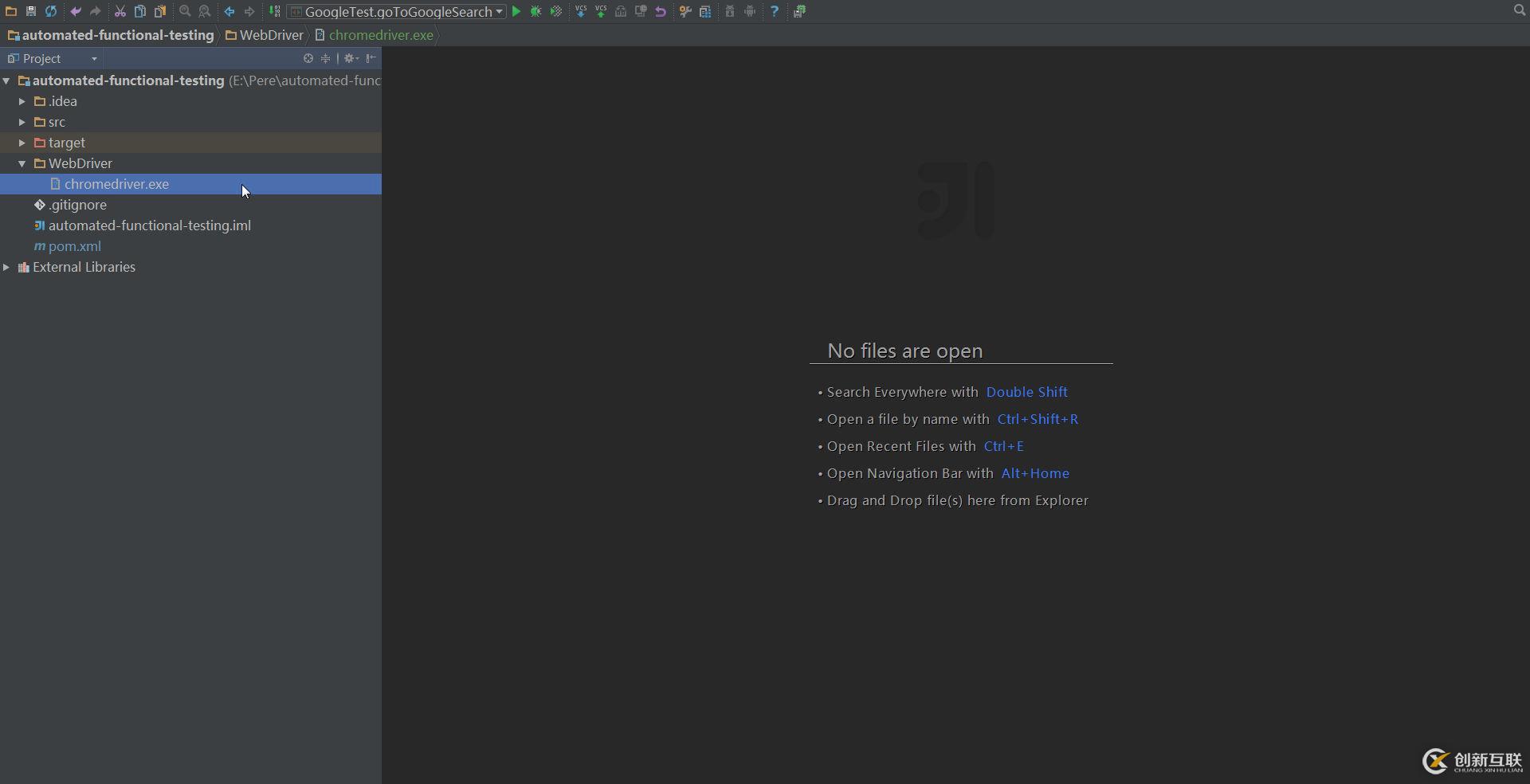Run with Coverage icon
1530x784 pixels.
[556, 11]
